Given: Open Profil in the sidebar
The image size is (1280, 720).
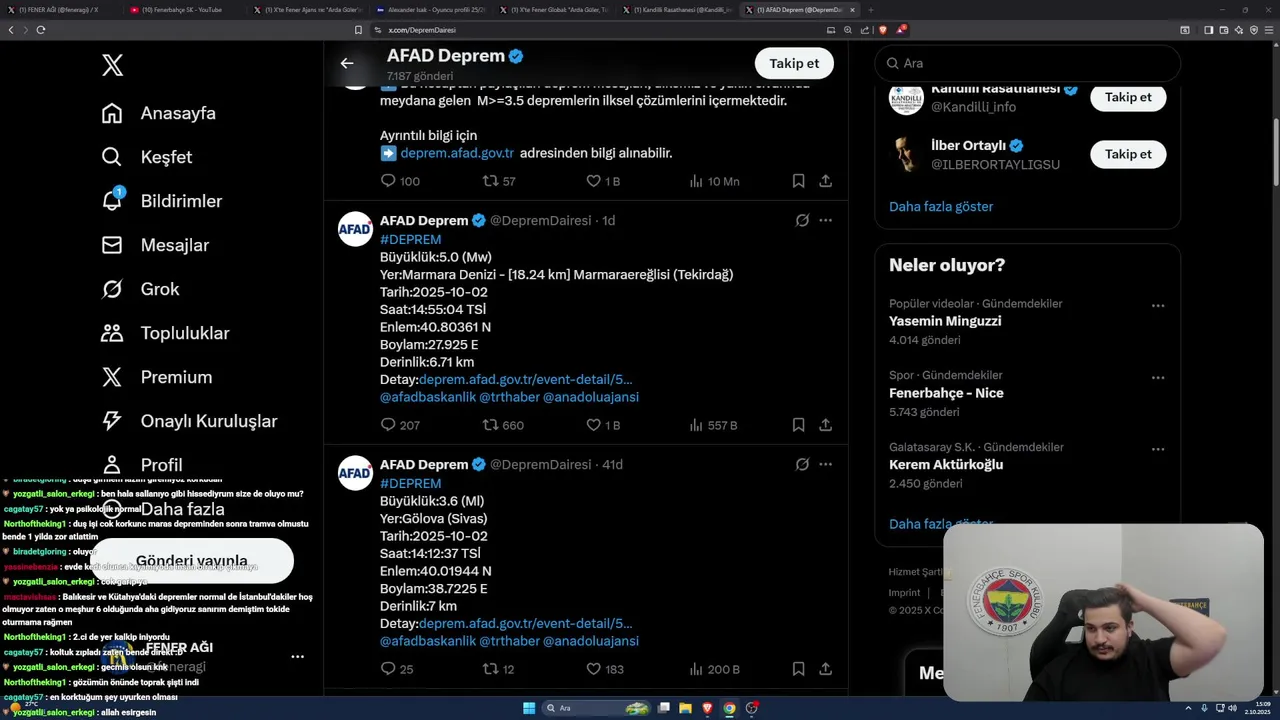Looking at the screenshot, I should 142,465.
